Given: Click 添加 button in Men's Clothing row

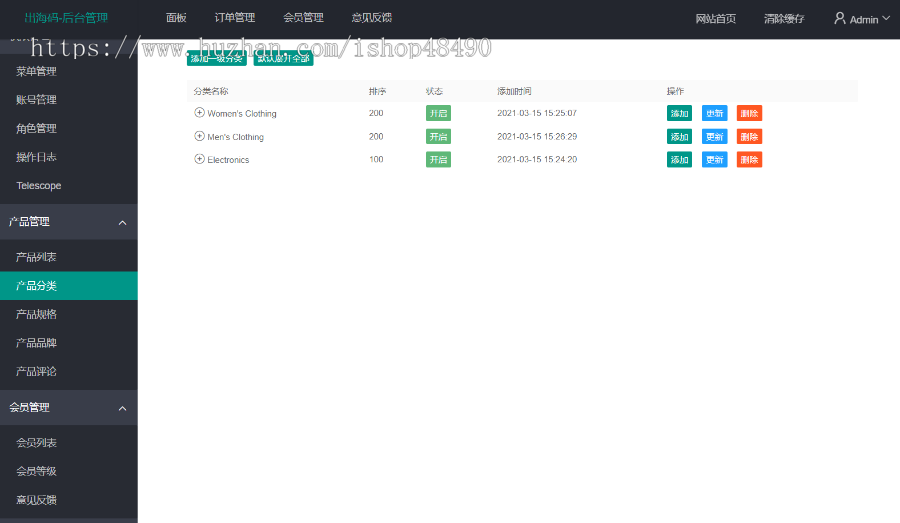Looking at the screenshot, I should [679, 137].
